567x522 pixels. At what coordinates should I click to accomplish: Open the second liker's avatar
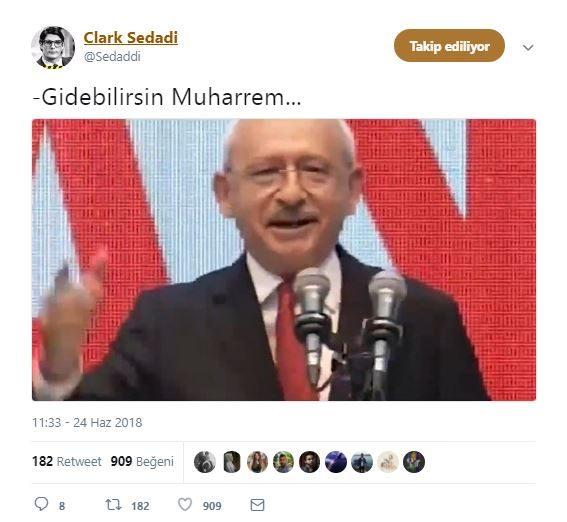[x=231, y=462]
